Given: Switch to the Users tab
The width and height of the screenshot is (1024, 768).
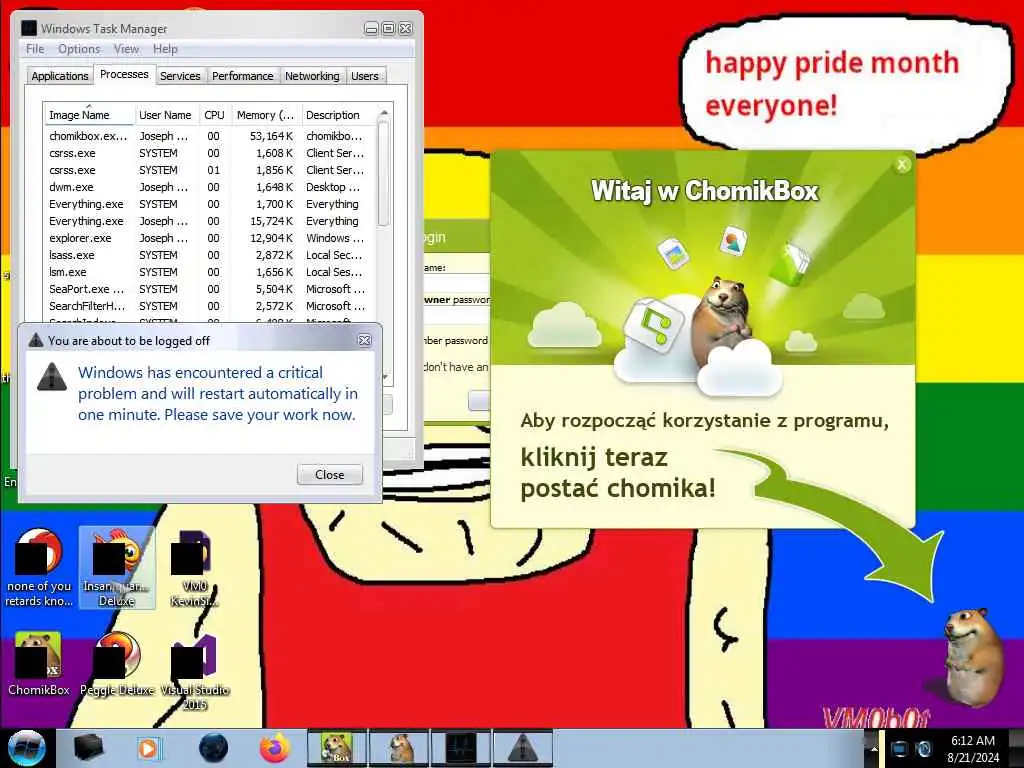Looking at the screenshot, I should pyautogui.click(x=364, y=76).
